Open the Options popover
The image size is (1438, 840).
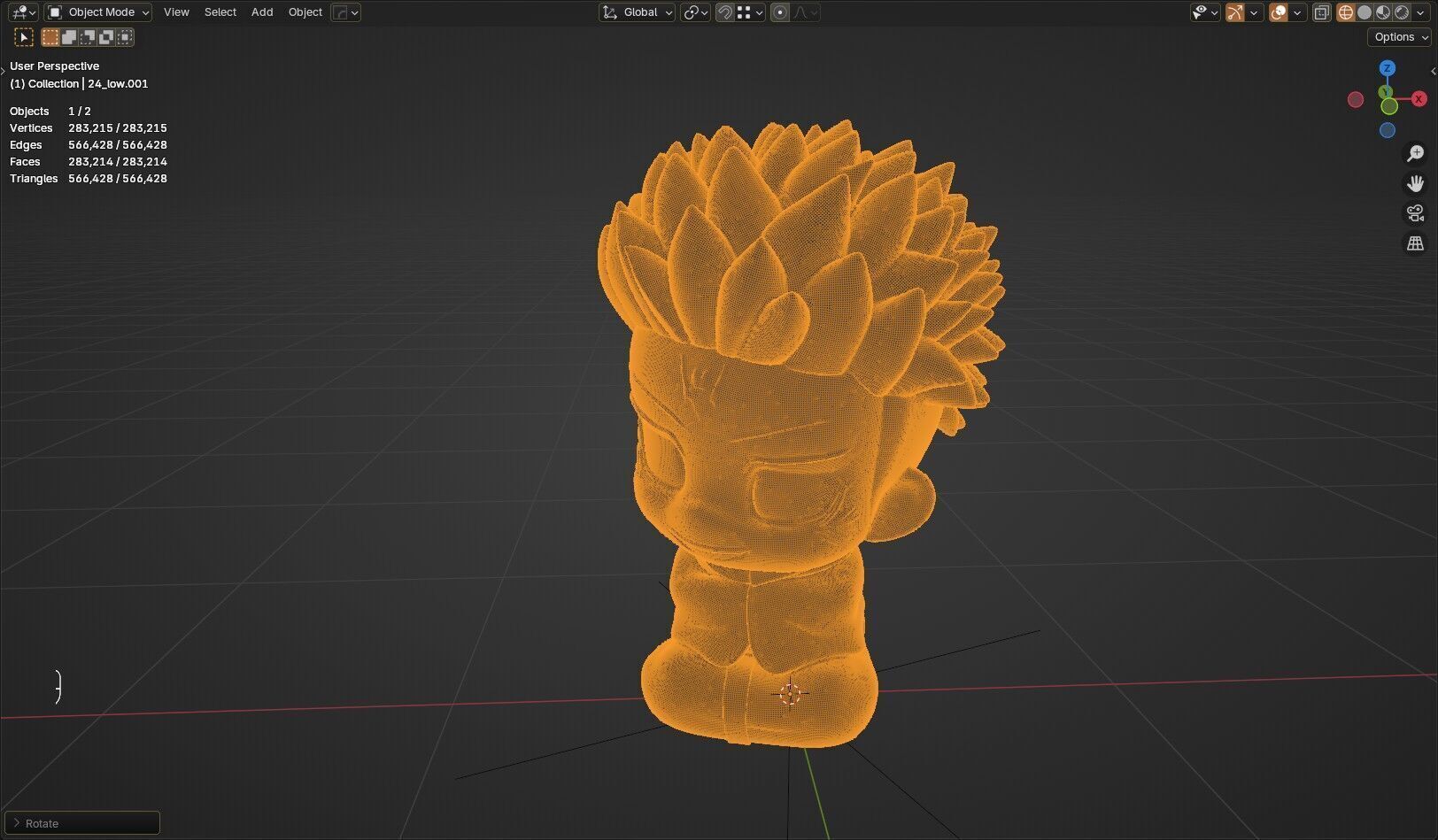point(1399,37)
